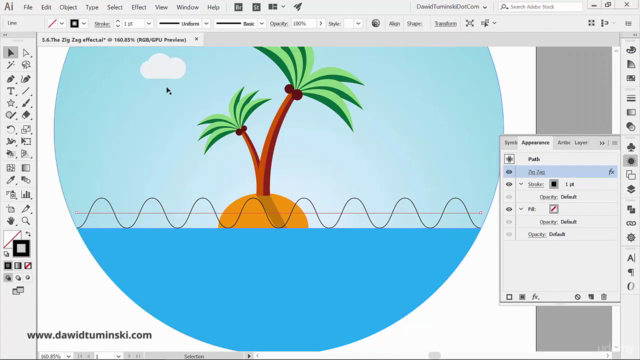Expand hidden panel tabs chevrons
This screenshot has width=640, height=360.
(x=602, y=143)
